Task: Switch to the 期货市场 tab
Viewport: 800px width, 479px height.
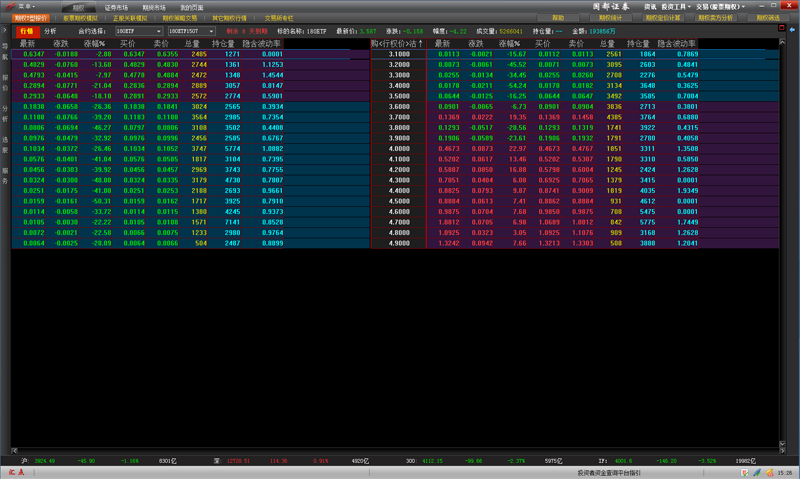Action: point(154,6)
